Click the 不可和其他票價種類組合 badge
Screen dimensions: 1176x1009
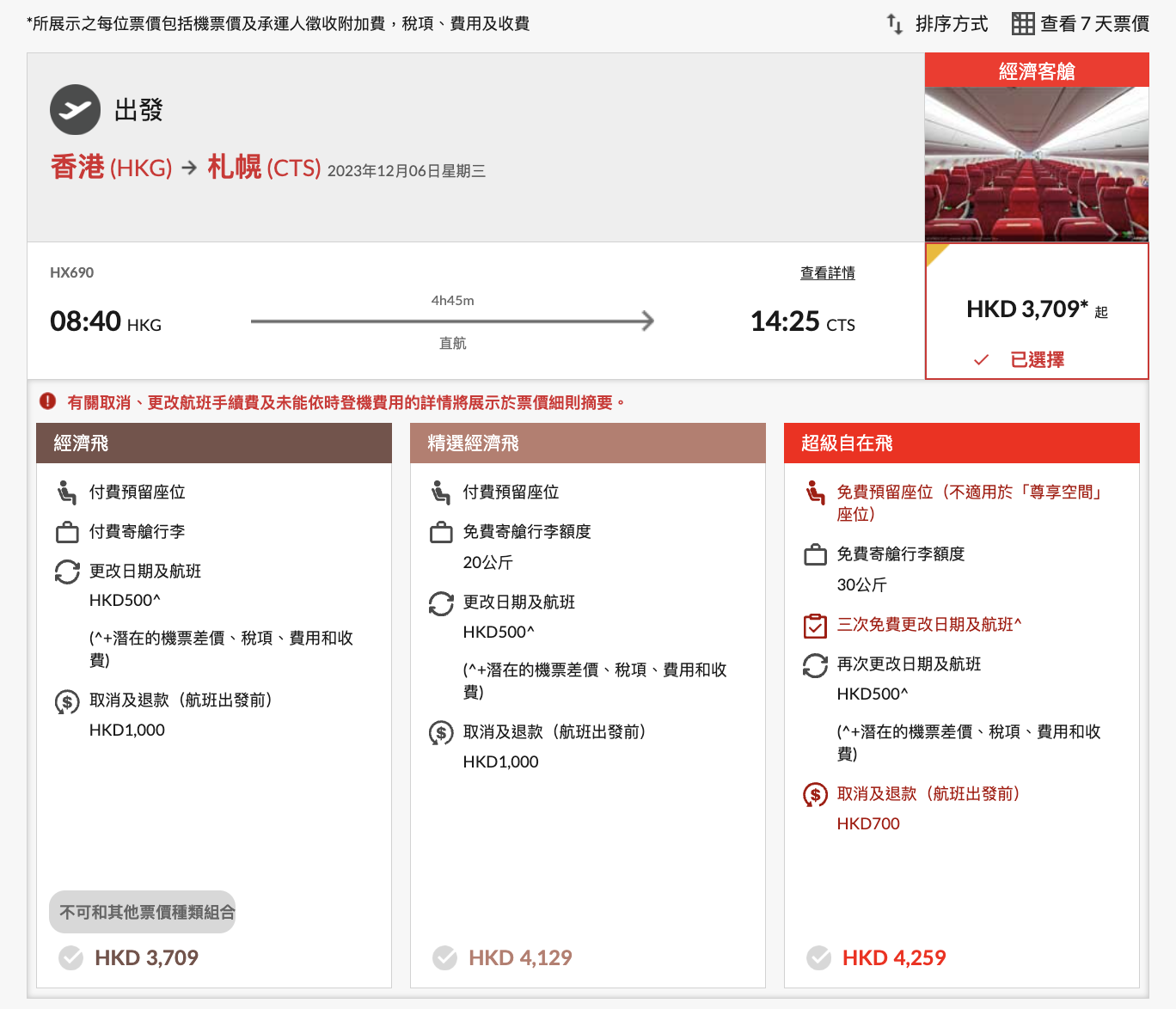click(143, 912)
